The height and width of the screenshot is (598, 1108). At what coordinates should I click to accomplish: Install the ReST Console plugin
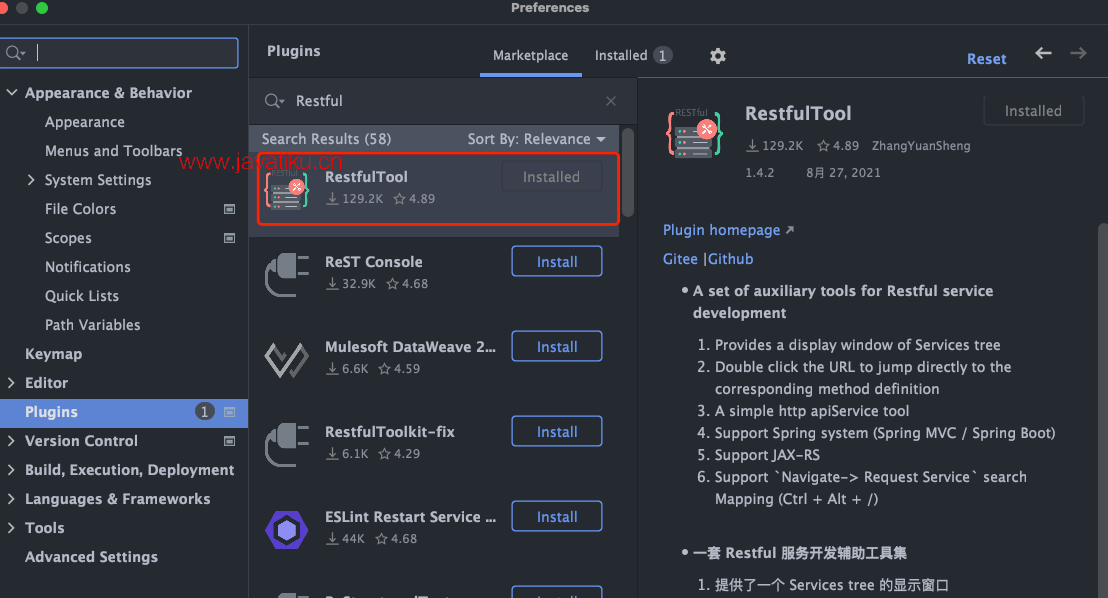point(557,262)
